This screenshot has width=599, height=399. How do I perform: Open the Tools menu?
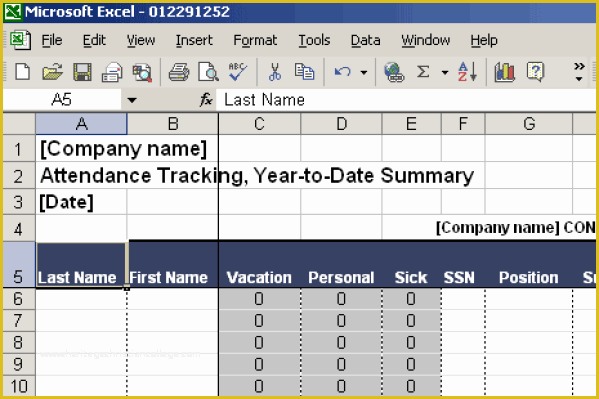coord(314,40)
